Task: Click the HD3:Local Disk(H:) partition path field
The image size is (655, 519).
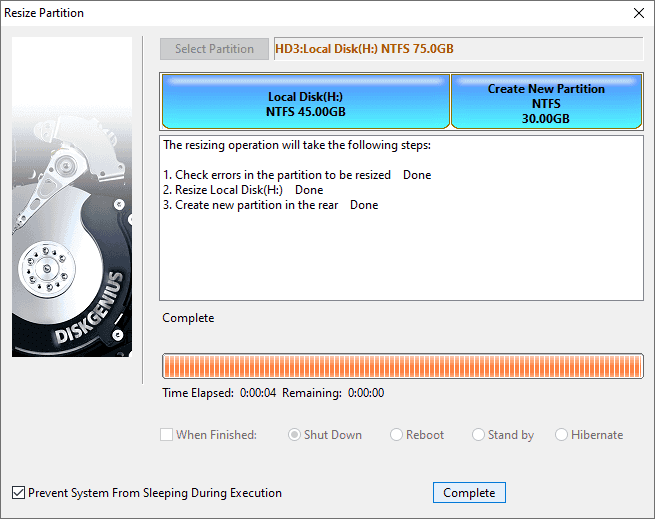Action: (x=457, y=49)
